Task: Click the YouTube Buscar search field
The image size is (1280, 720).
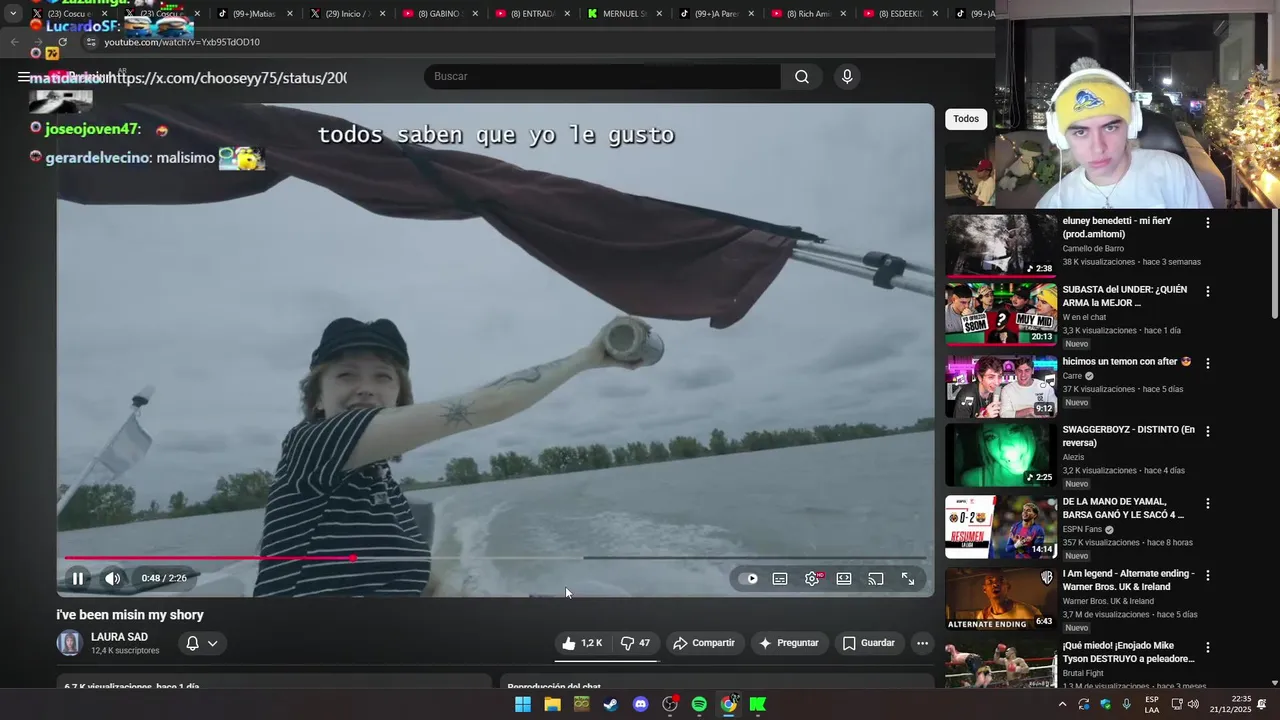Action: click(x=602, y=76)
